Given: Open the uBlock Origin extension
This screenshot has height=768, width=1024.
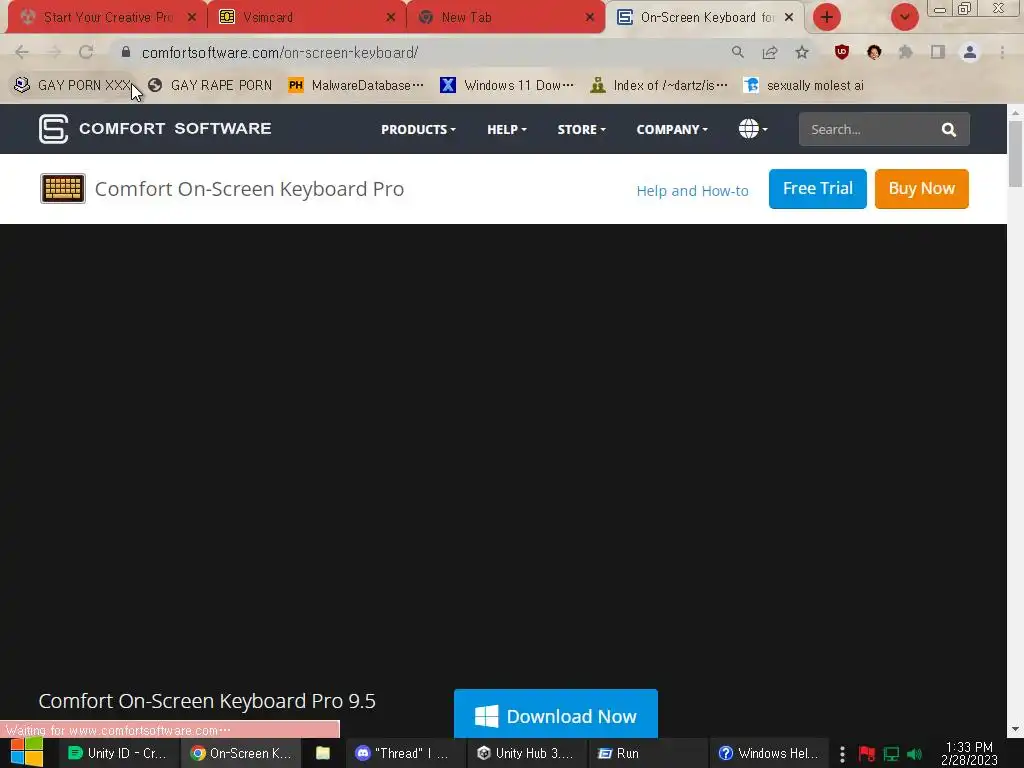Looking at the screenshot, I should 842,52.
